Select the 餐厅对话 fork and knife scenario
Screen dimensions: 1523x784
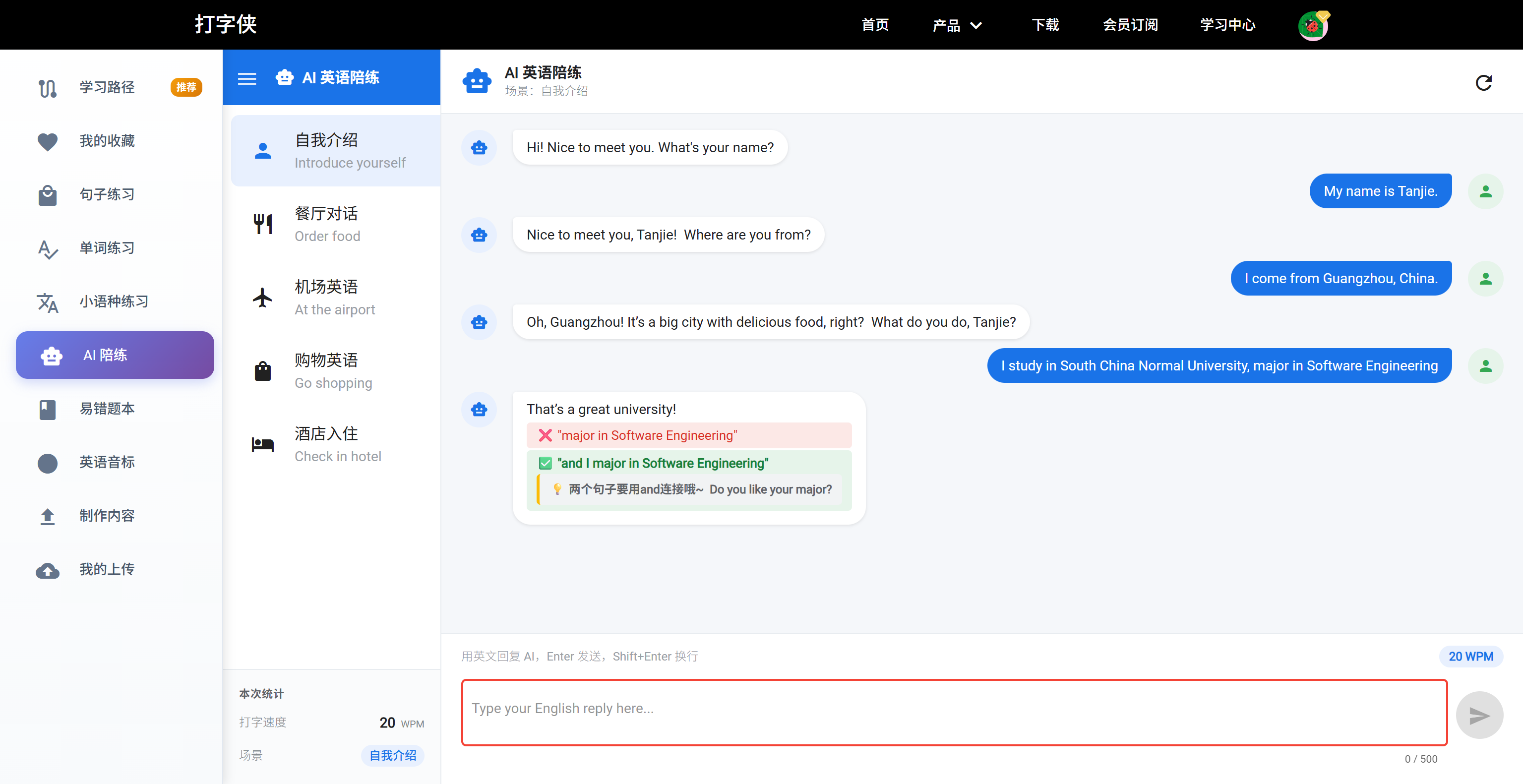pos(335,224)
